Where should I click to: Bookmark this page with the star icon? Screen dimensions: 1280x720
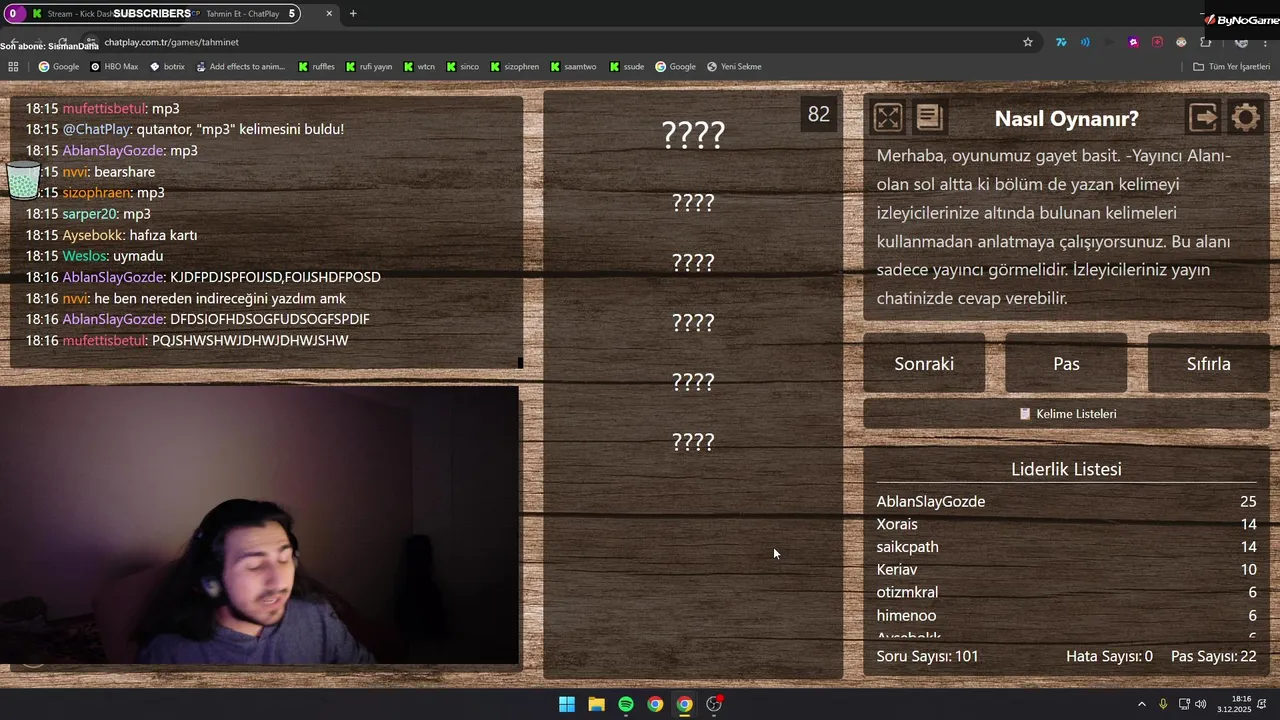1027,42
